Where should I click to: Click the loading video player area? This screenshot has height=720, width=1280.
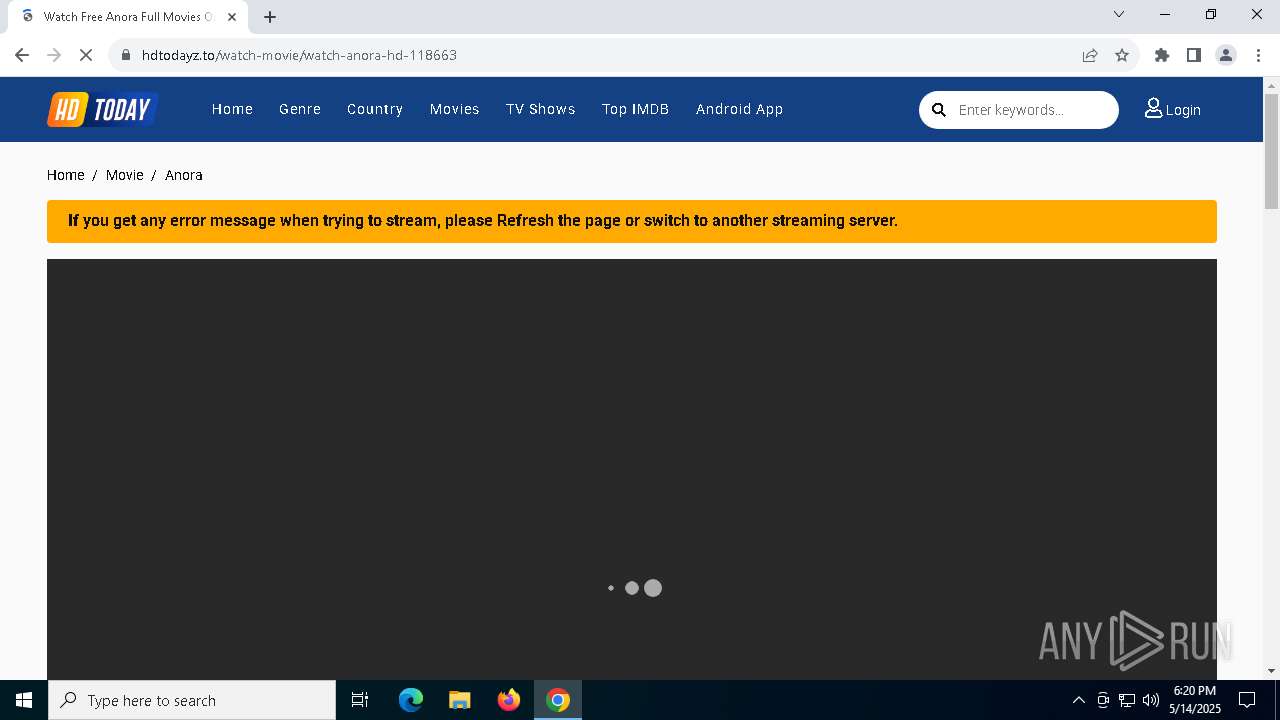(632, 470)
